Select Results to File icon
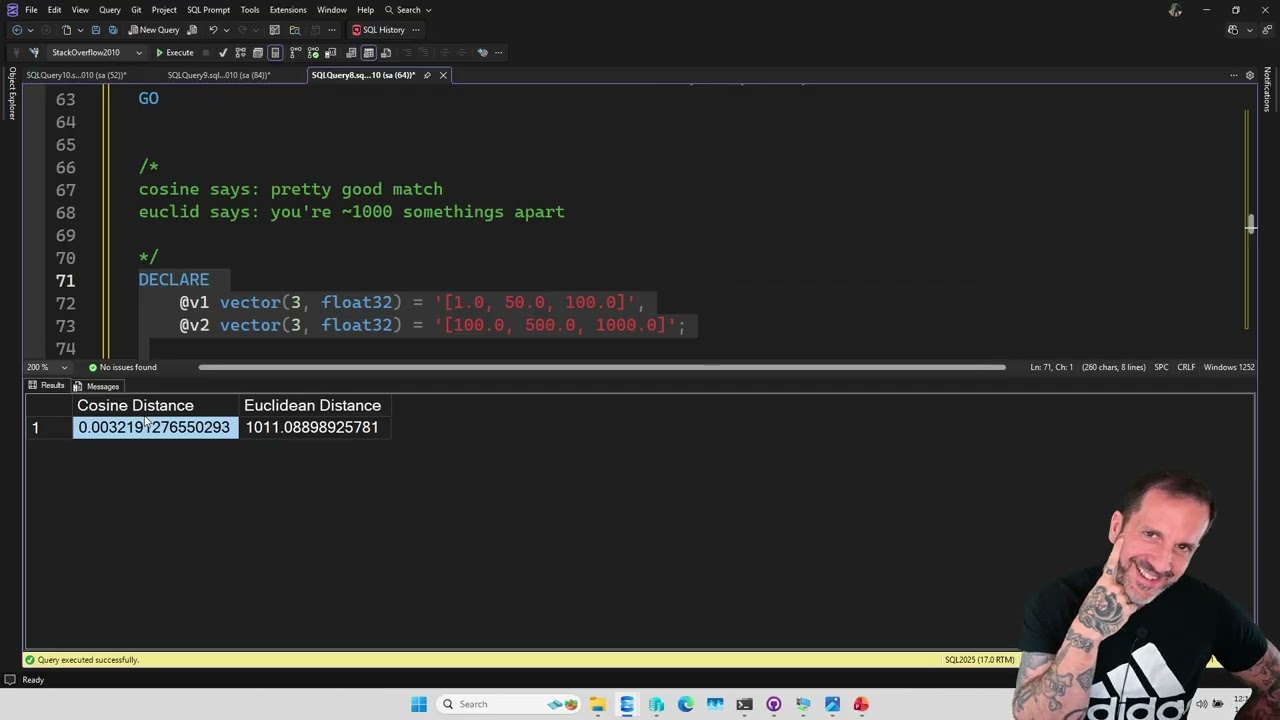The image size is (1280, 720). [x=386, y=52]
